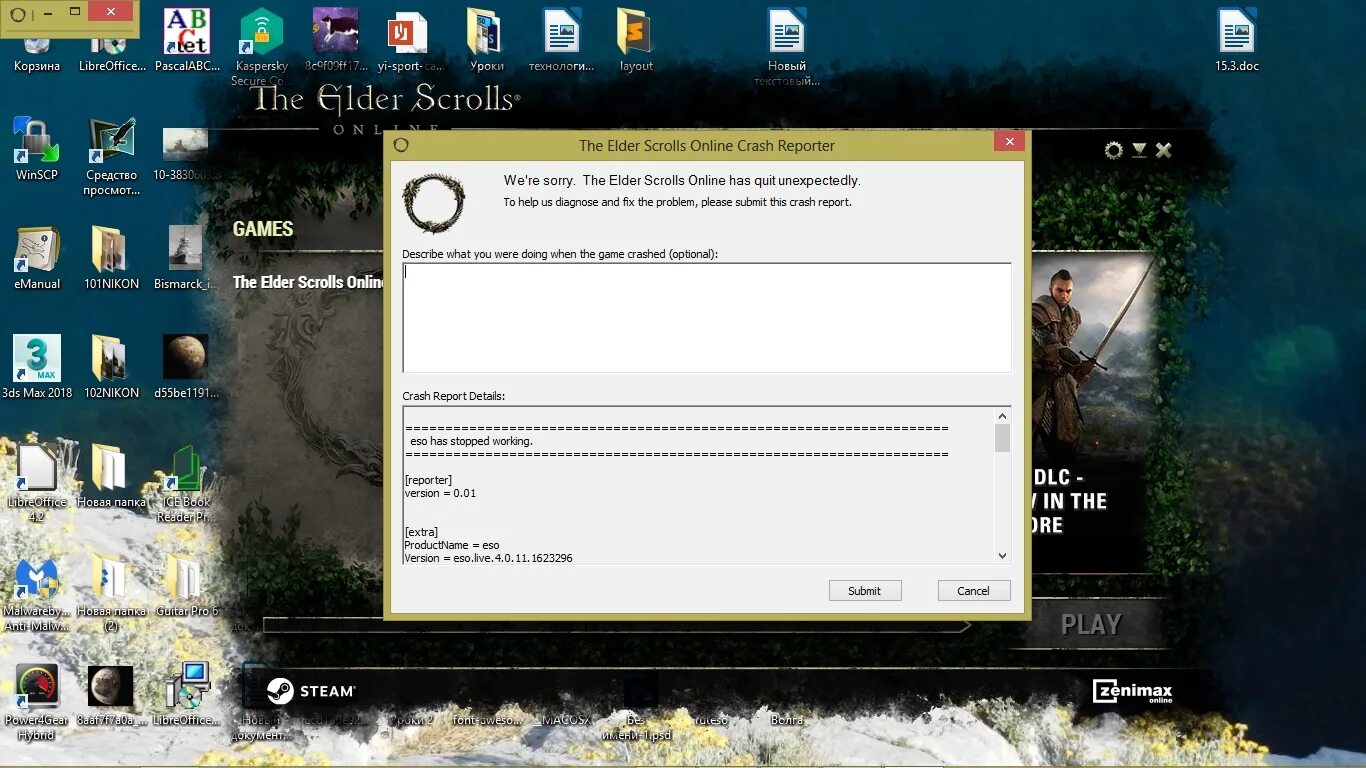Launch Guitar Pro 6 shortcut
This screenshot has height=768, width=1366.
(x=186, y=585)
